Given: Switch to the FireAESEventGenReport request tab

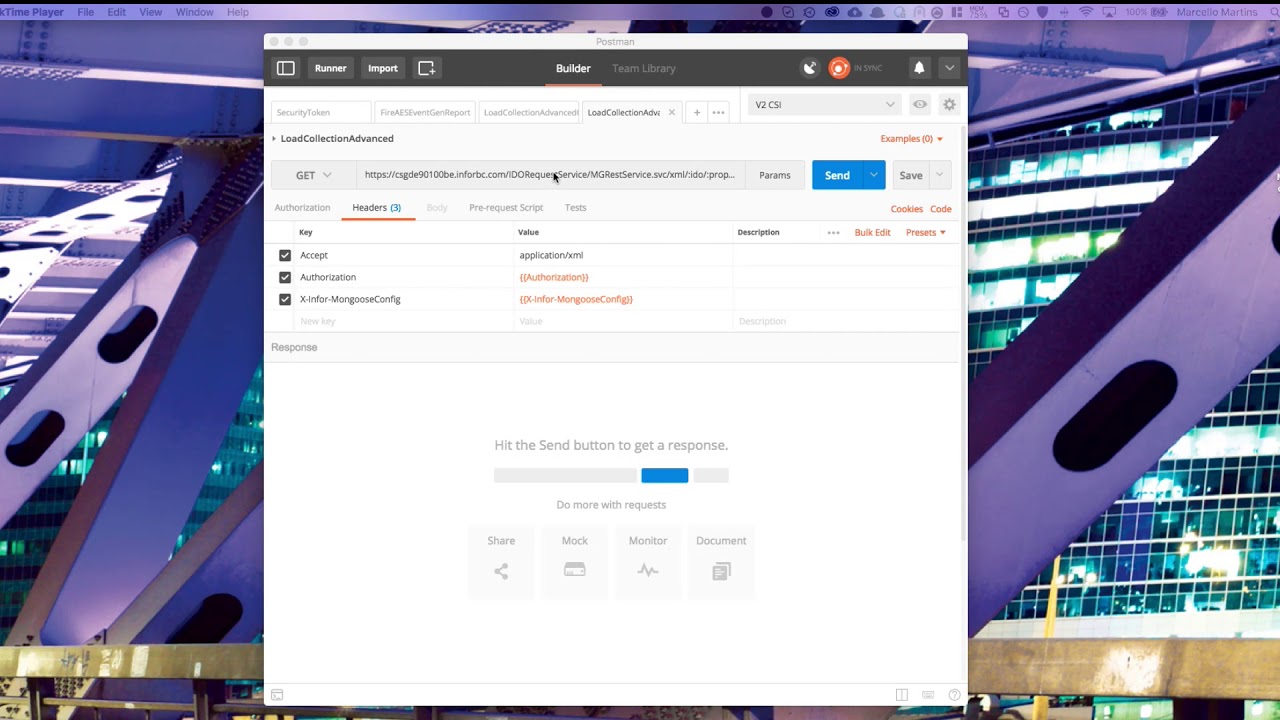Looking at the screenshot, I should [x=425, y=112].
